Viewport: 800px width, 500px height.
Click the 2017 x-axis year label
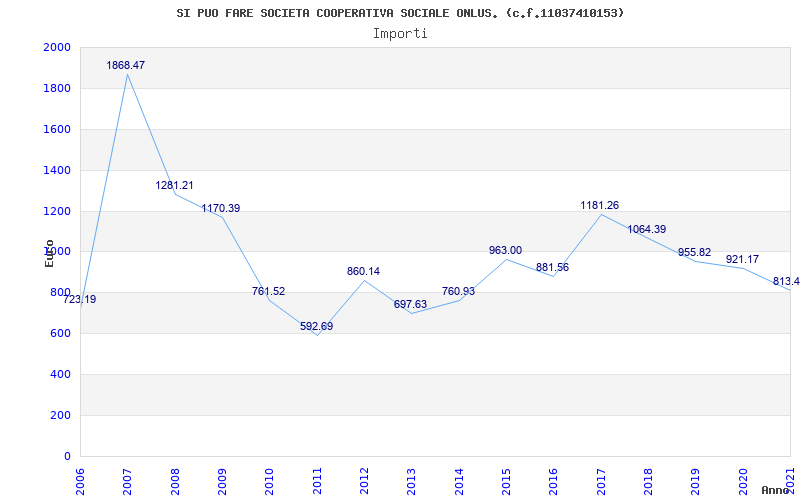pyautogui.click(x=601, y=481)
